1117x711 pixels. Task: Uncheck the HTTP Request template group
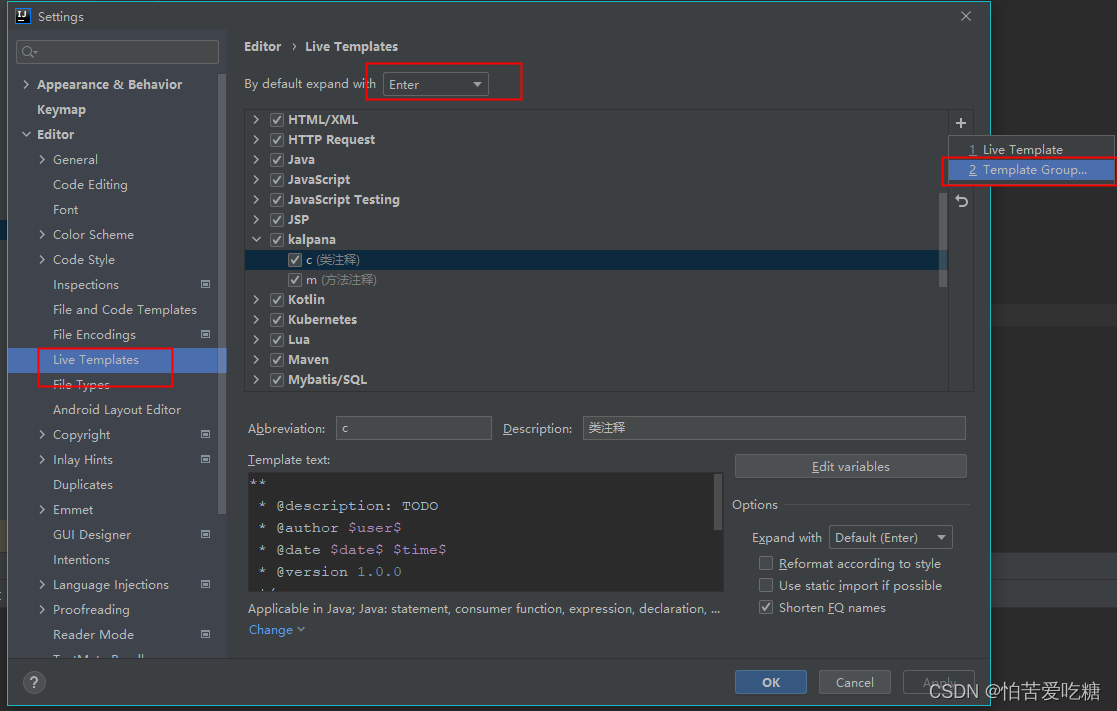pos(277,140)
